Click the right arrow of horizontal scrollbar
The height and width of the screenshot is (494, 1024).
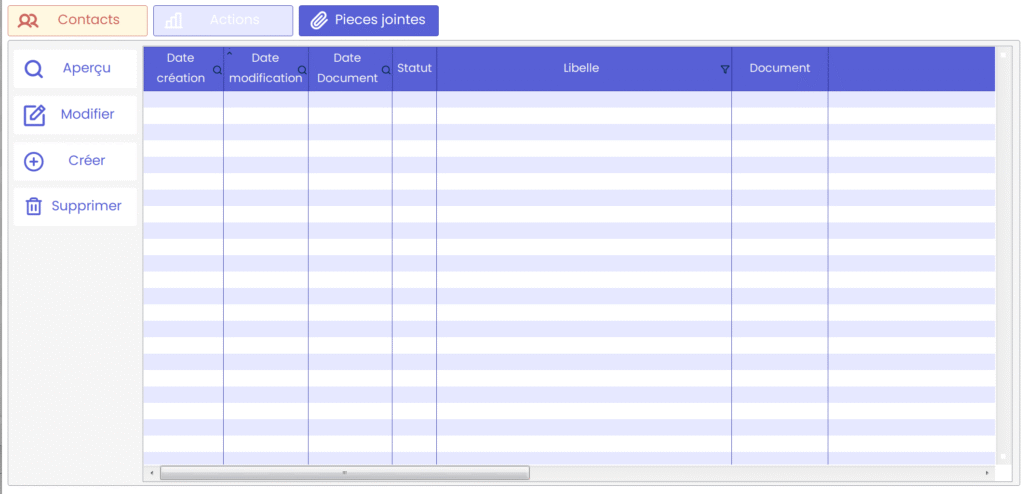pos(987,473)
